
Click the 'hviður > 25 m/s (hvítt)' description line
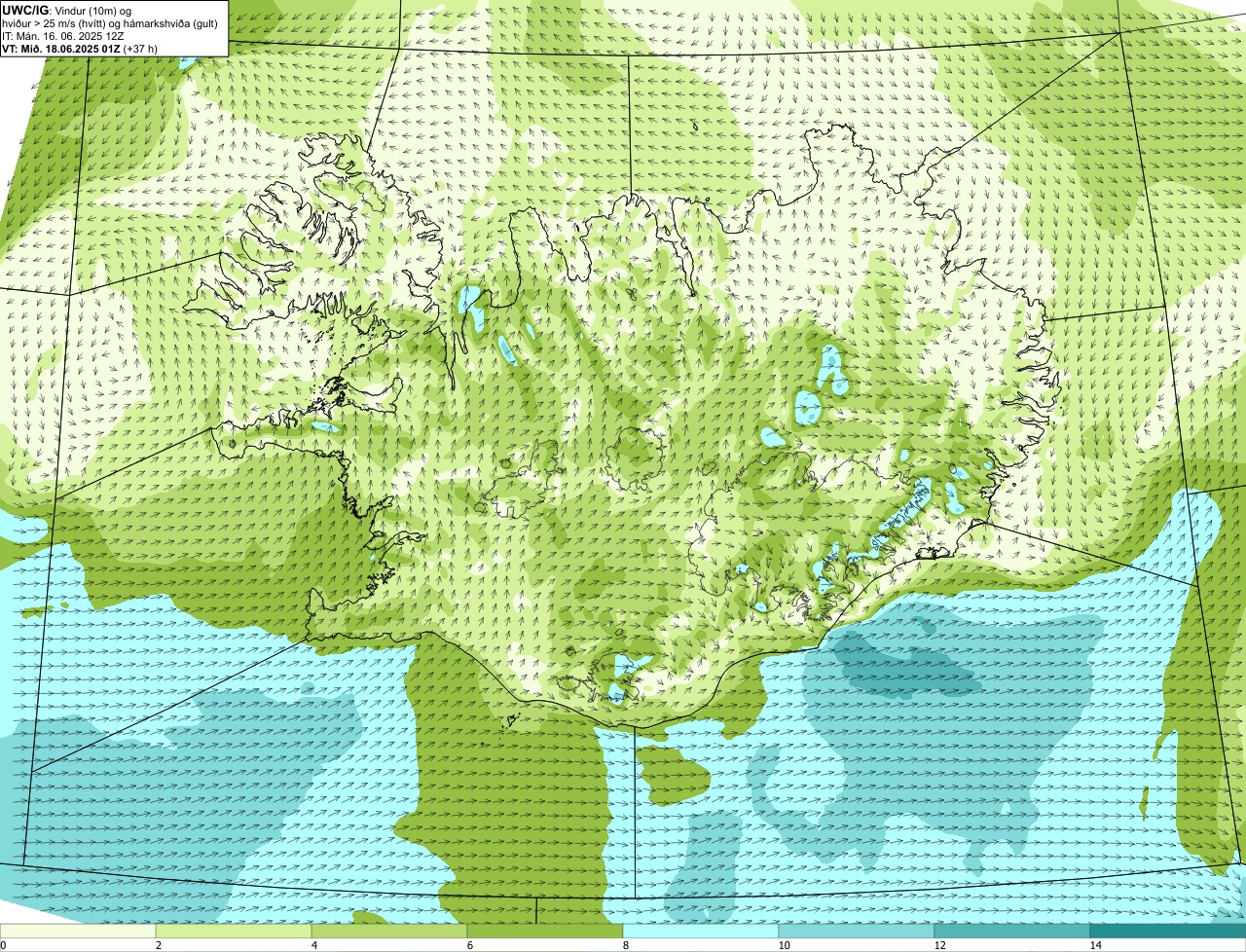pyautogui.click(x=110, y=22)
